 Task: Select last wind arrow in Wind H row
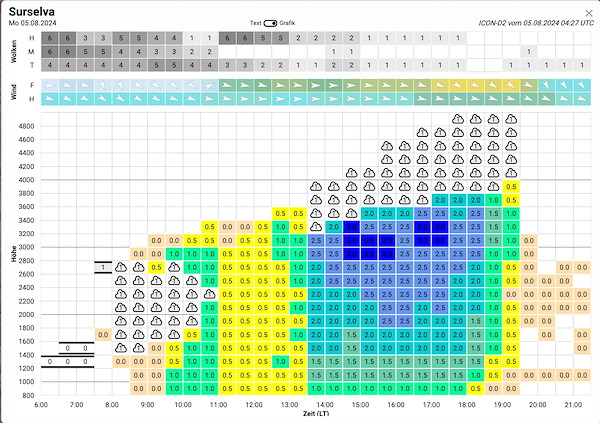click(x=583, y=99)
